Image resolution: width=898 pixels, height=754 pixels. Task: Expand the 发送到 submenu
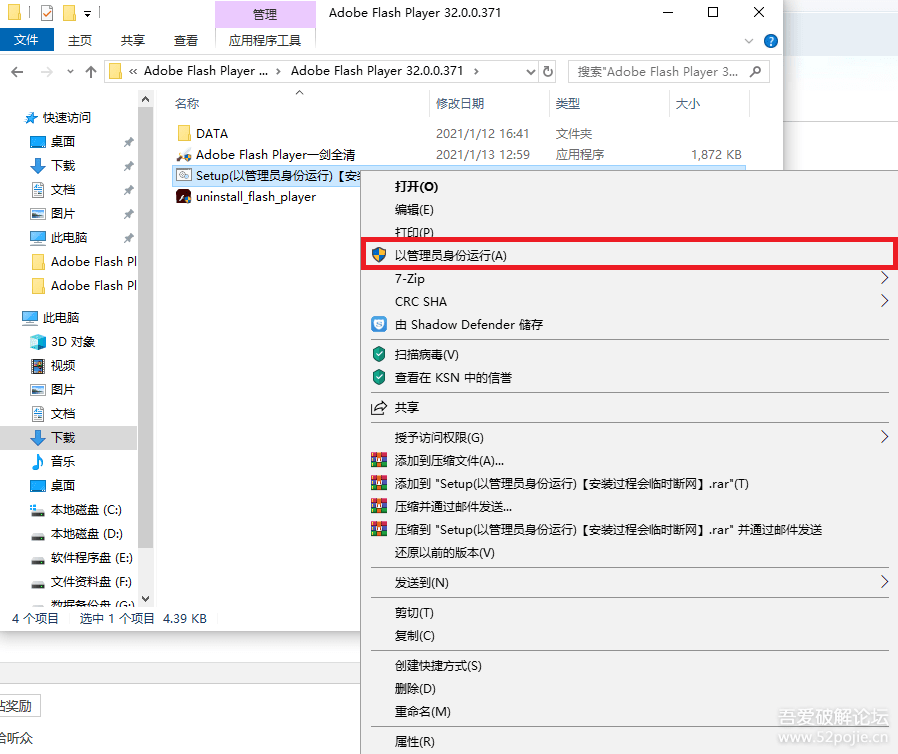click(x=884, y=582)
